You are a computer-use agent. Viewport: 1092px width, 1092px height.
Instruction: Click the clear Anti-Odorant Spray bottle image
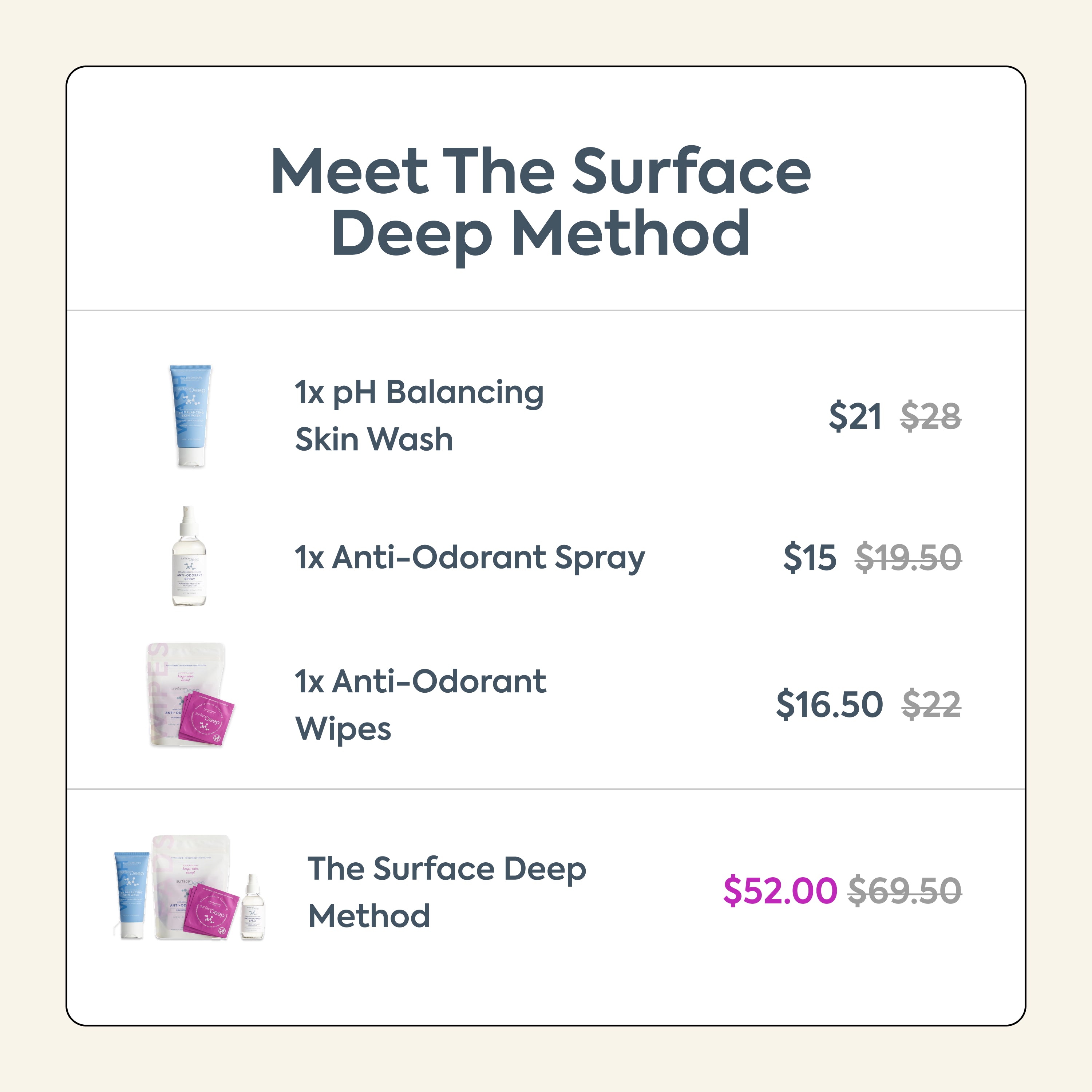189,557
